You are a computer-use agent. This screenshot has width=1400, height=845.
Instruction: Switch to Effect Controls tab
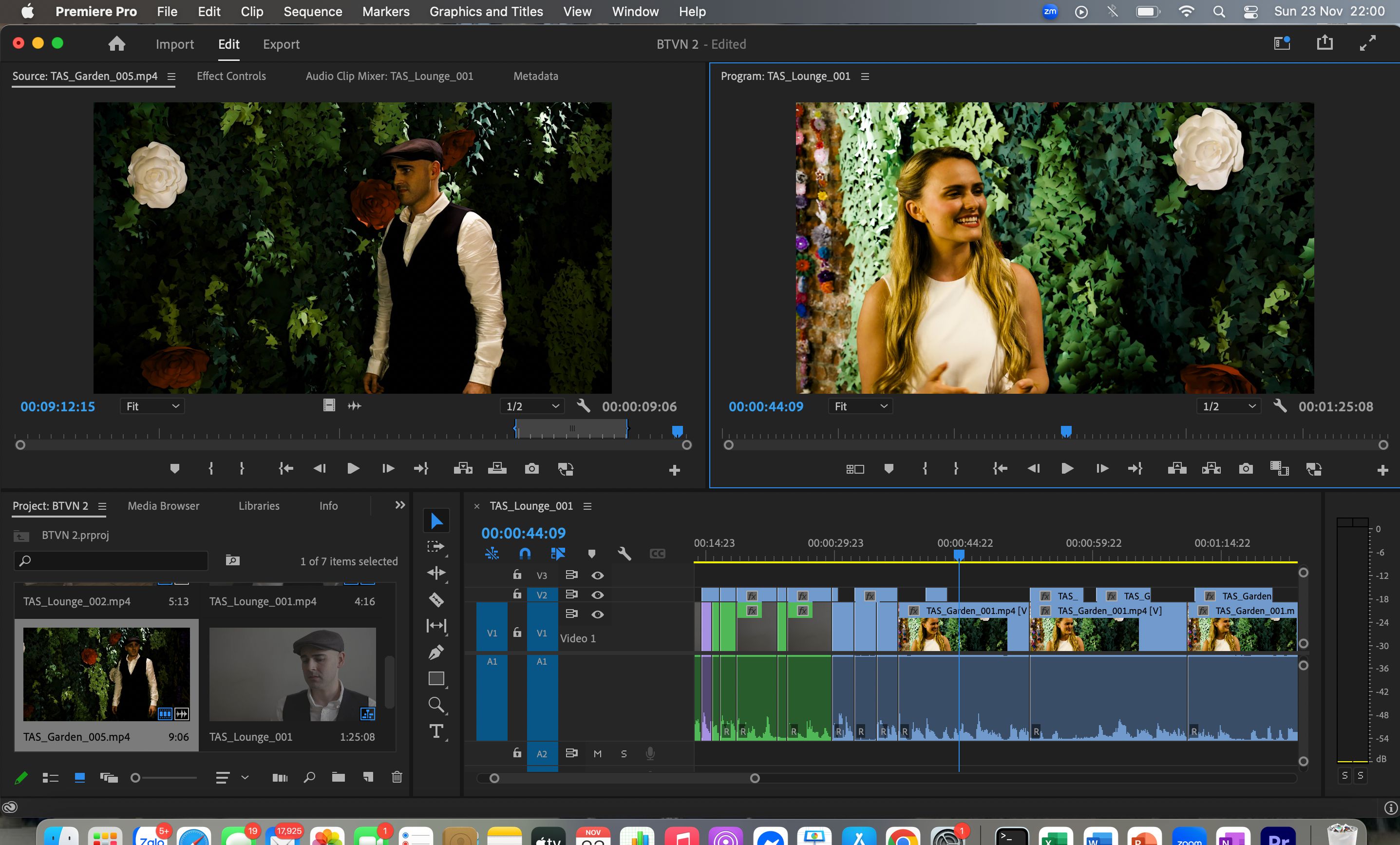click(231, 76)
